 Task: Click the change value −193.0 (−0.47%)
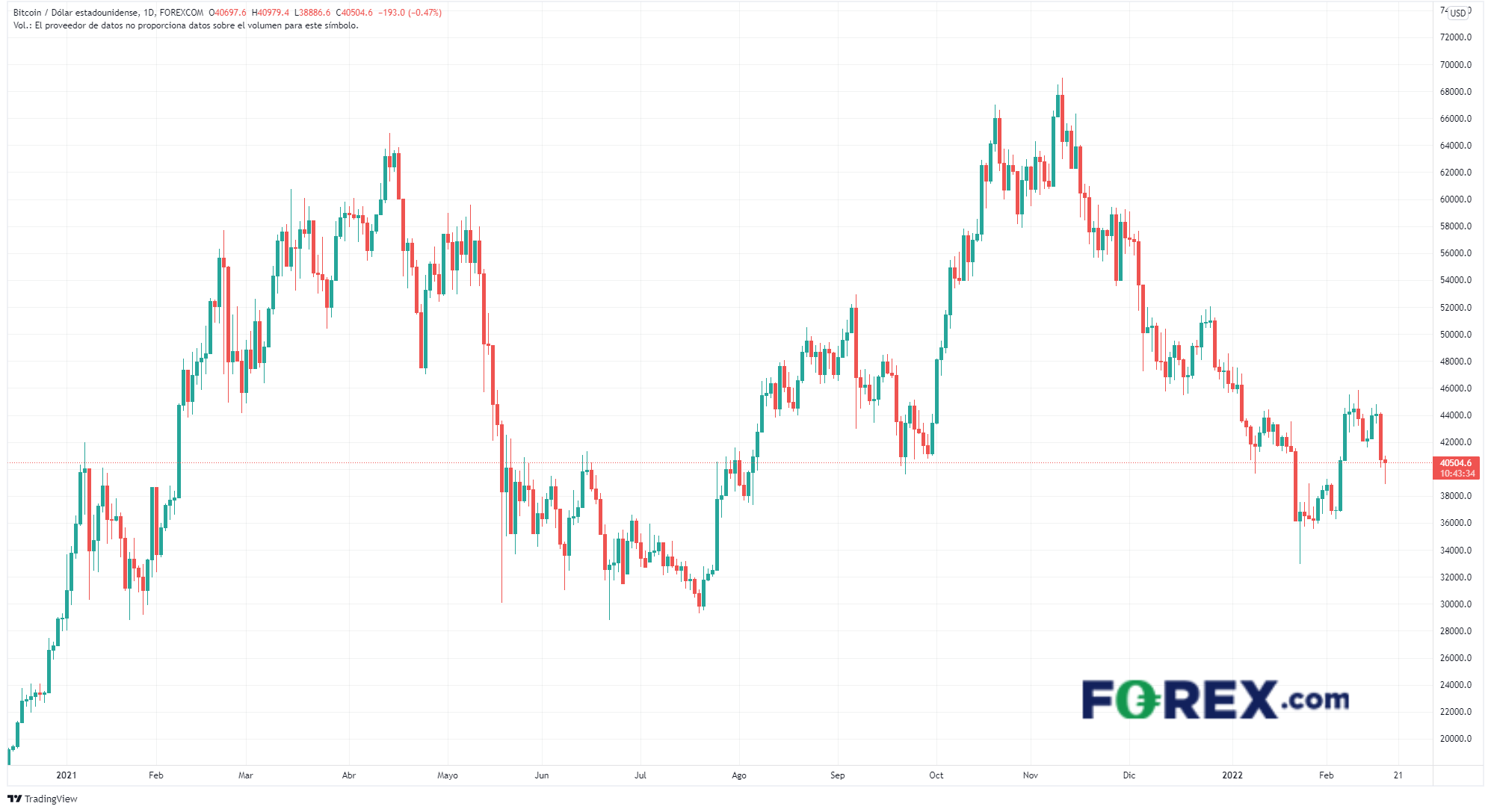(x=410, y=13)
